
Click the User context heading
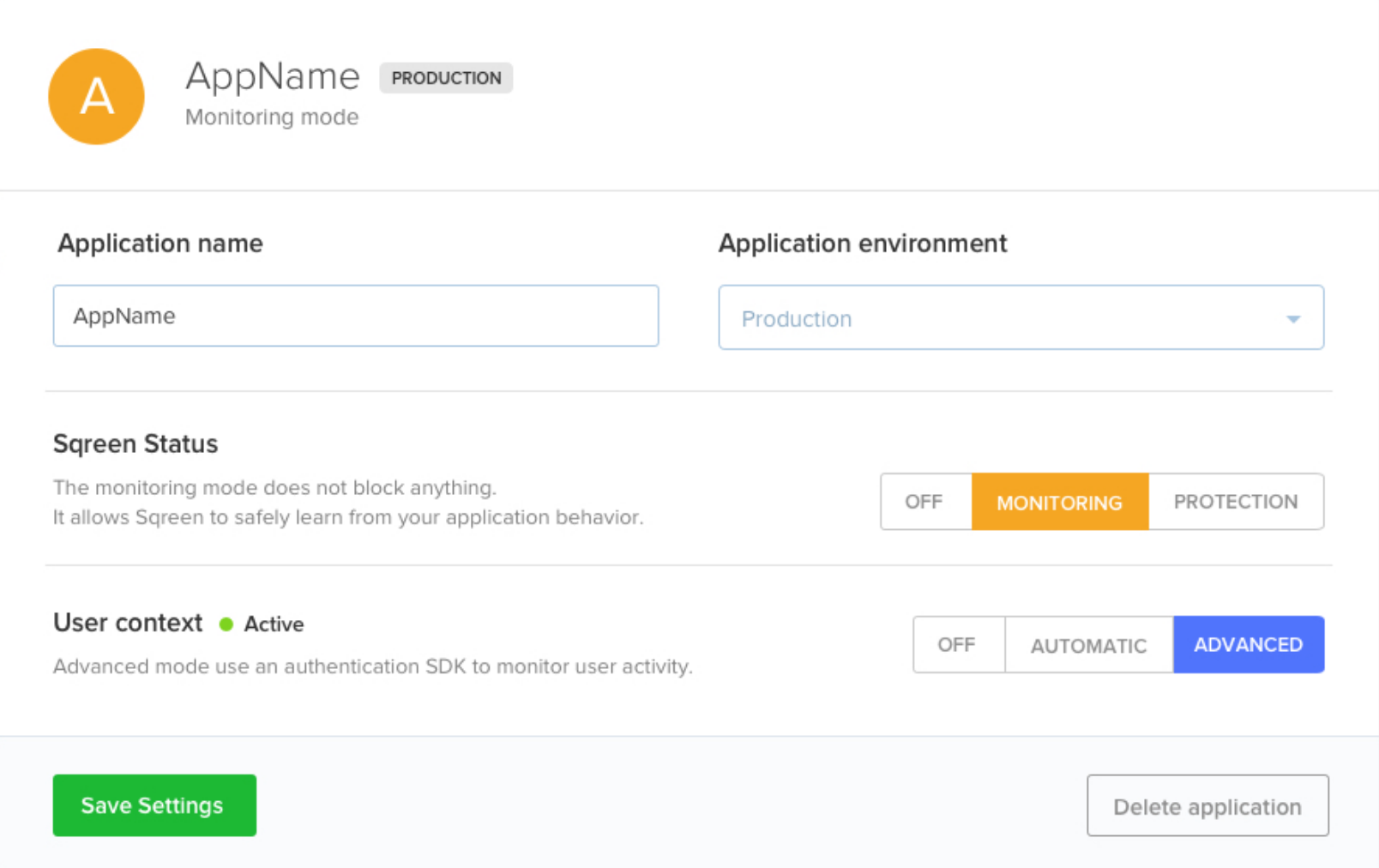(128, 623)
